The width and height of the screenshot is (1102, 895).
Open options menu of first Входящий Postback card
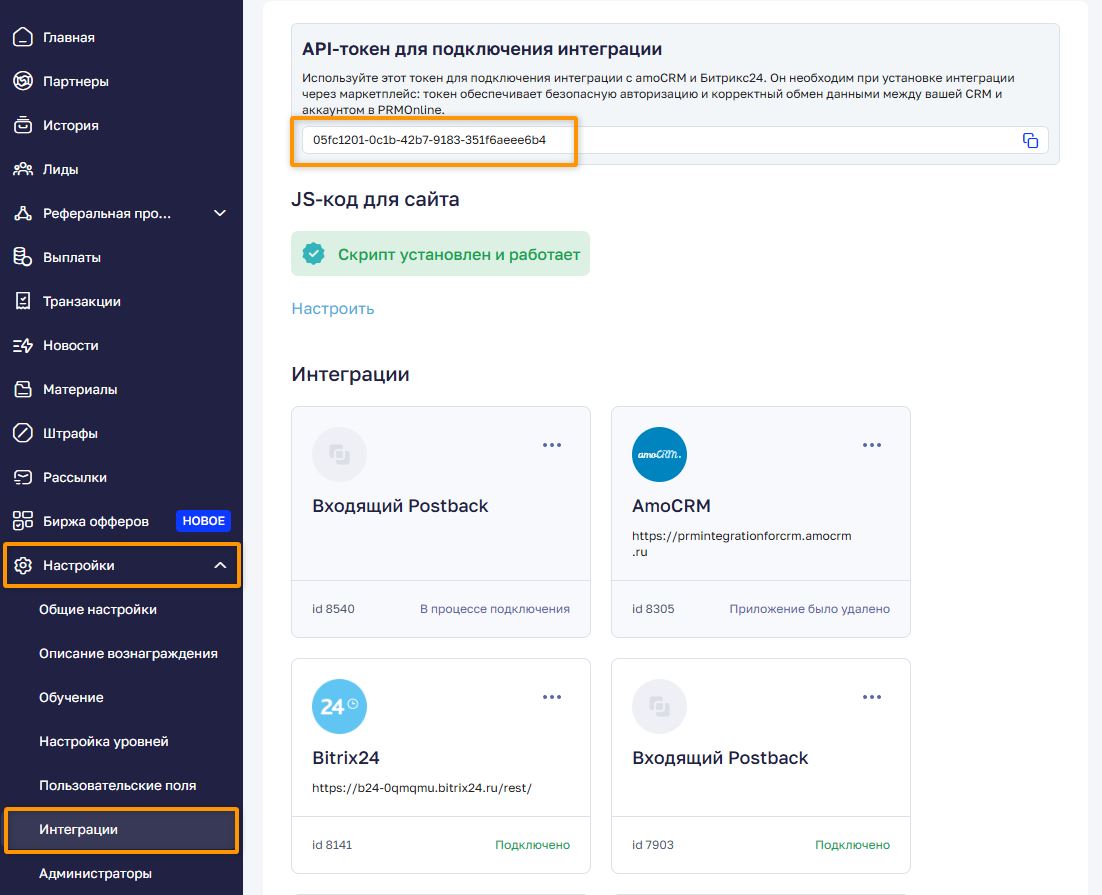(552, 445)
